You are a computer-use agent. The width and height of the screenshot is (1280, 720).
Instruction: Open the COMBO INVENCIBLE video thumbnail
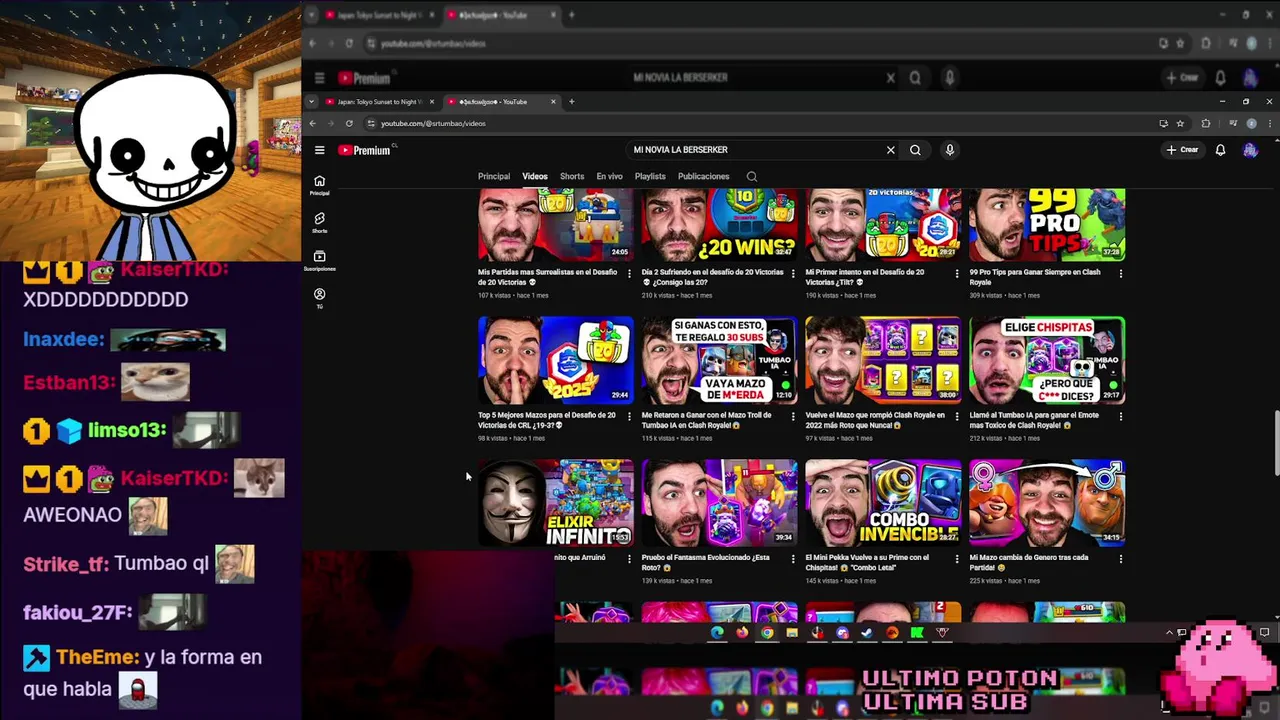883,503
